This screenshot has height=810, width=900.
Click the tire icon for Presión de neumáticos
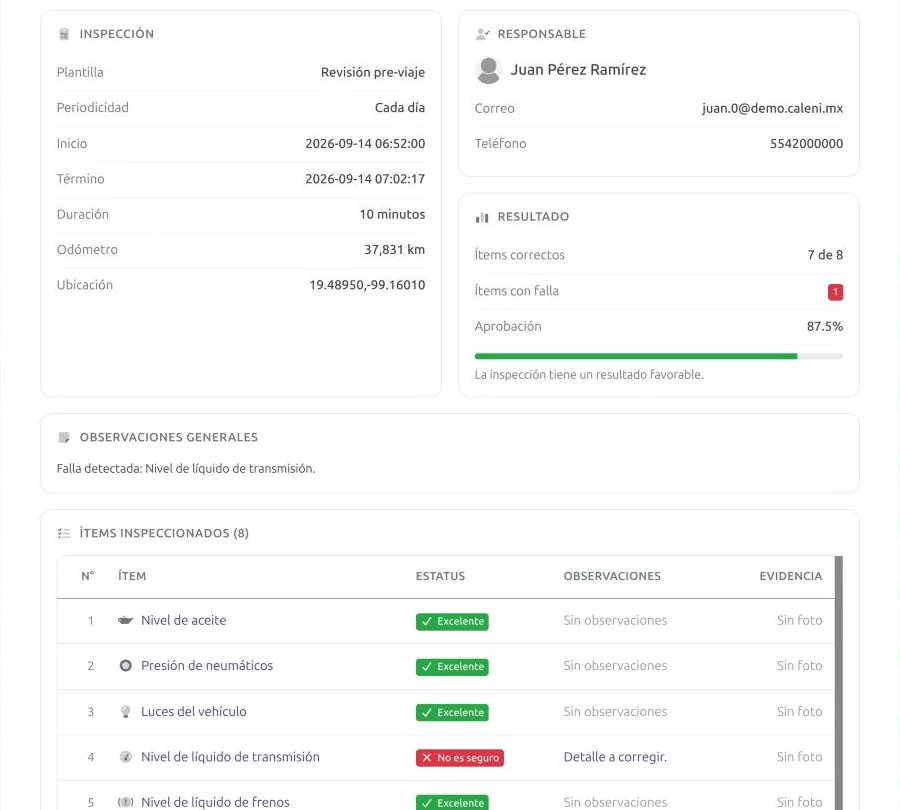coord(126,665)
